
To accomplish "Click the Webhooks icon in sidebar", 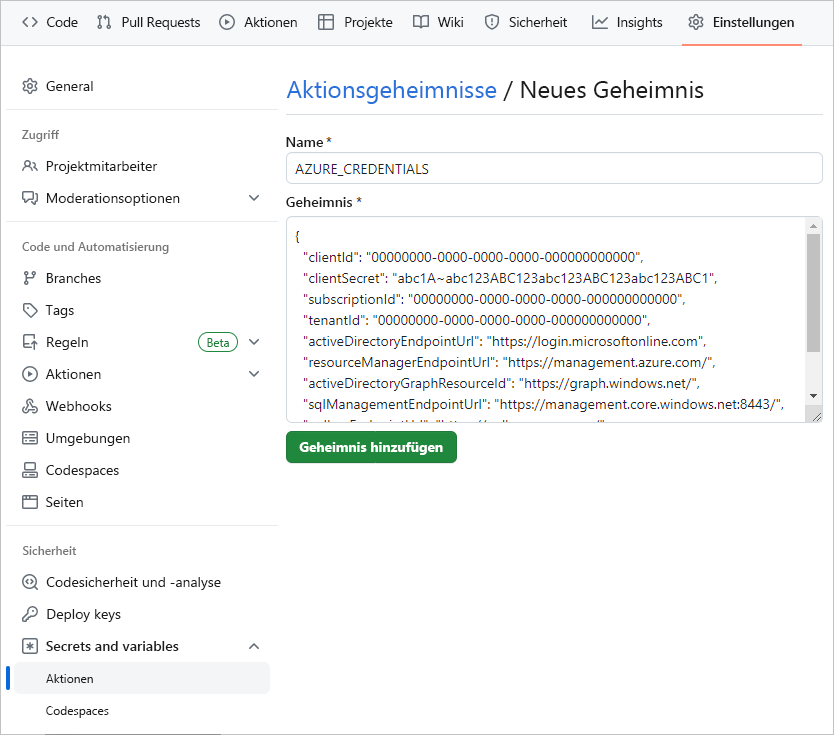I will 30,406.
